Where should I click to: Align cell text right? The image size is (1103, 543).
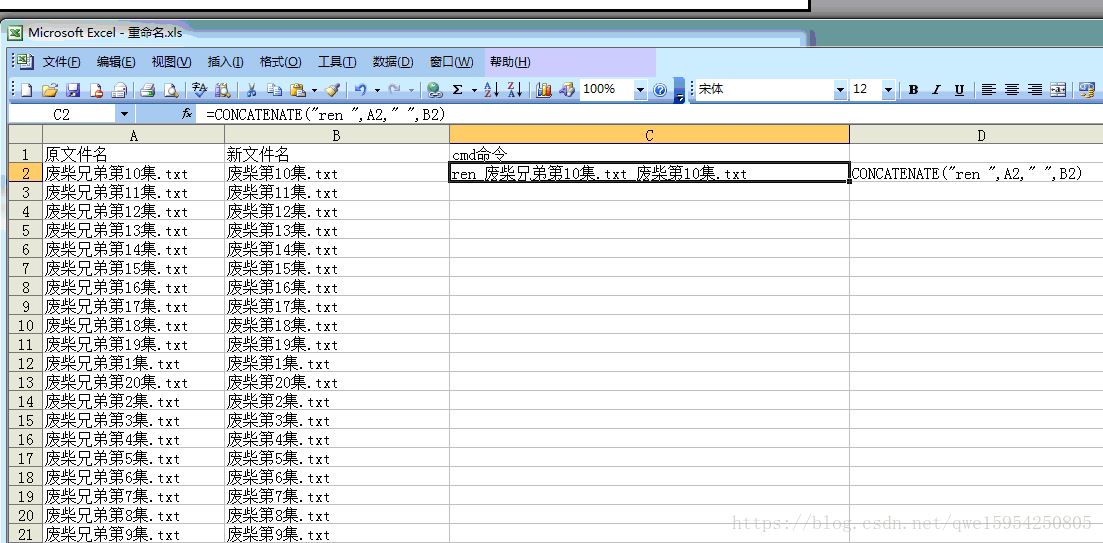tap(1035, 90)
